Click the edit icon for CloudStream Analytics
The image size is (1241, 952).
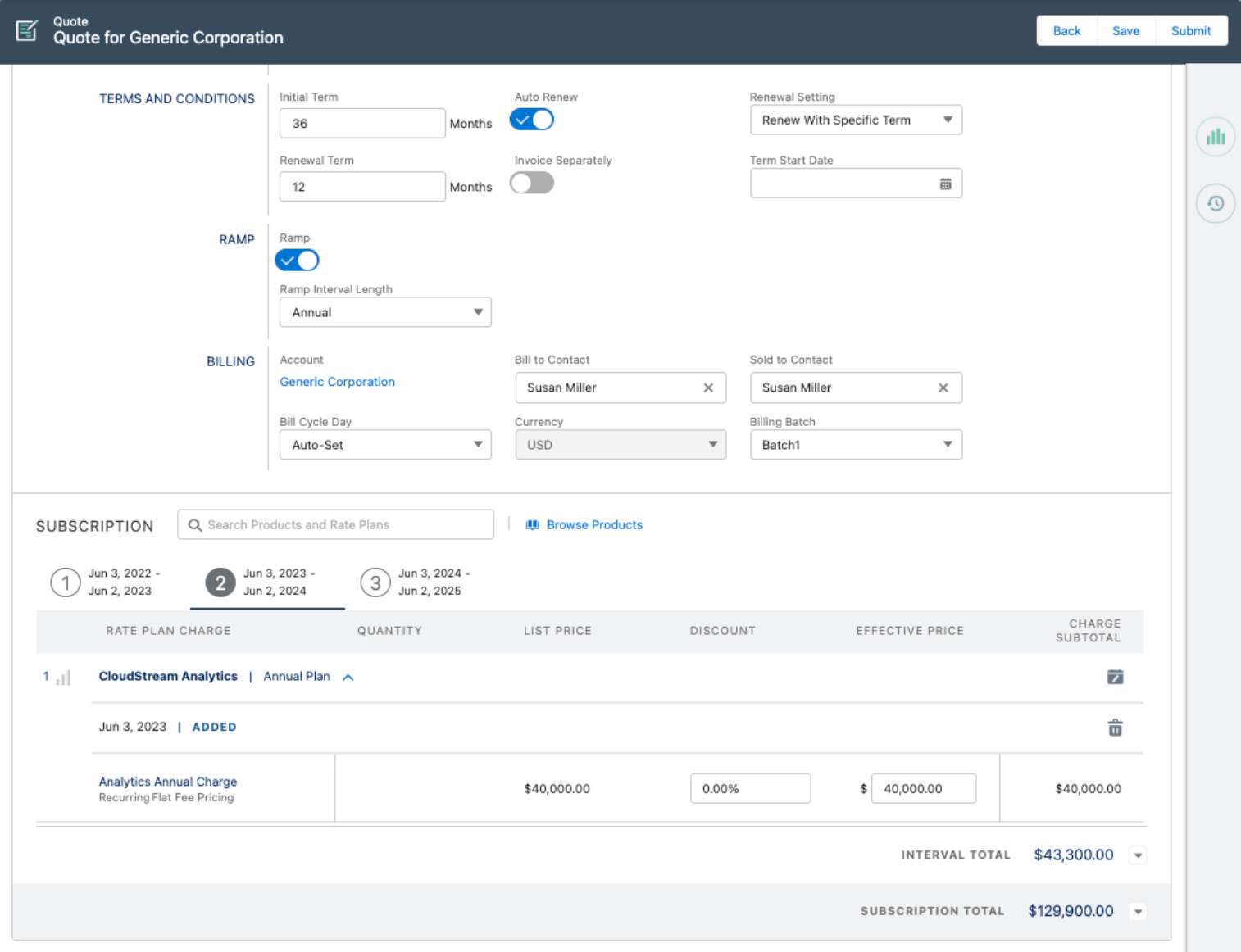tap(1115, 677)
